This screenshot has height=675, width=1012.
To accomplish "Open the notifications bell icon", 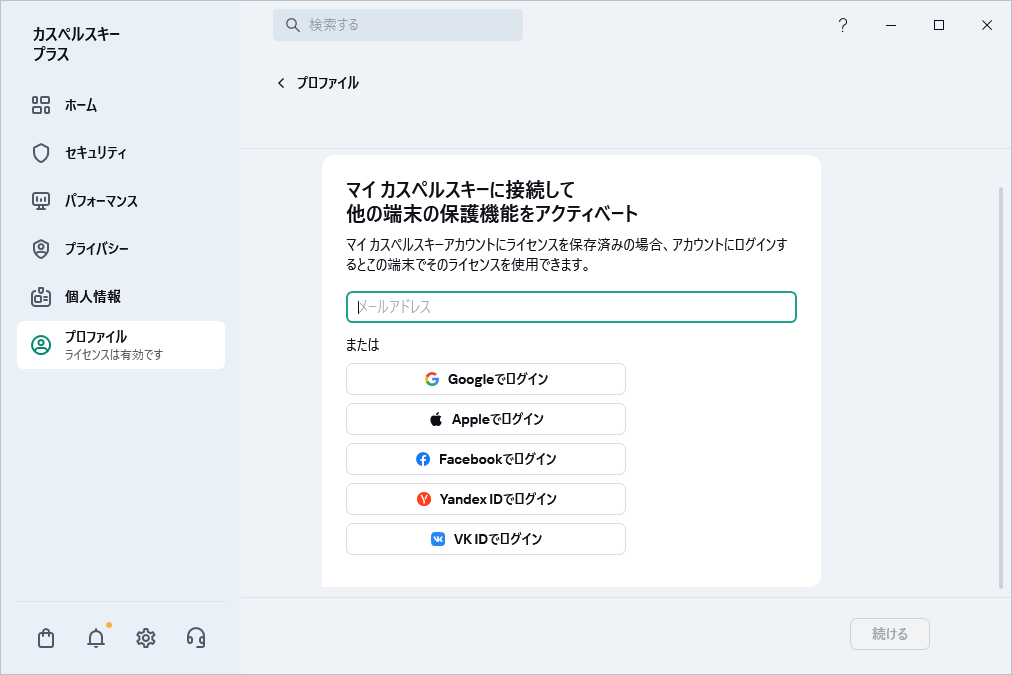I will [x=96, y=638].
